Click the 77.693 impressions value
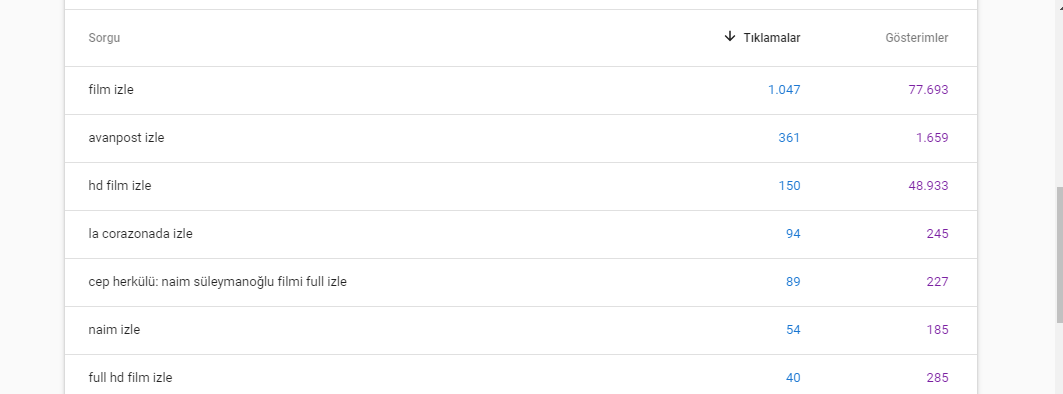 point(928,90)
